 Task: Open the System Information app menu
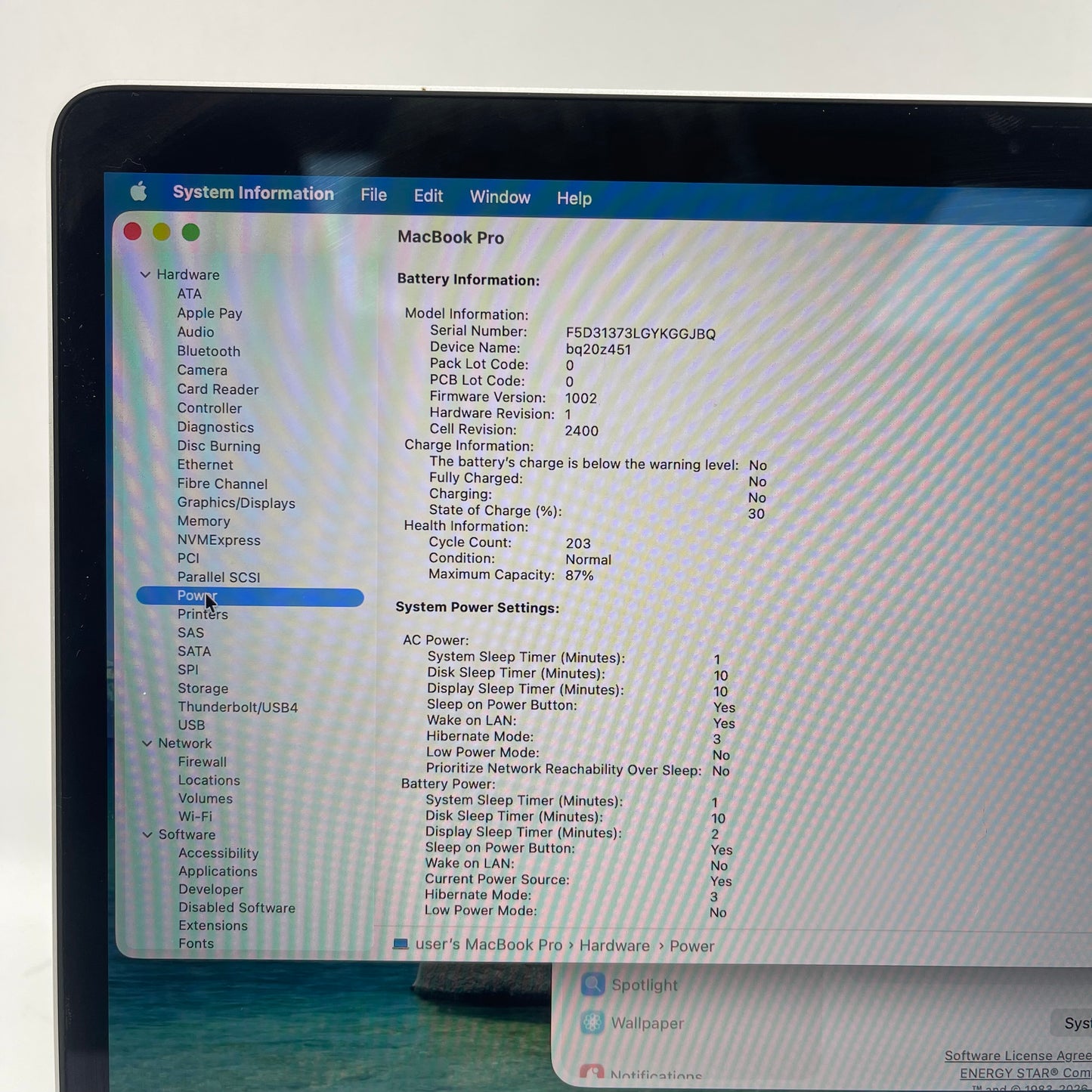point(253,193)
